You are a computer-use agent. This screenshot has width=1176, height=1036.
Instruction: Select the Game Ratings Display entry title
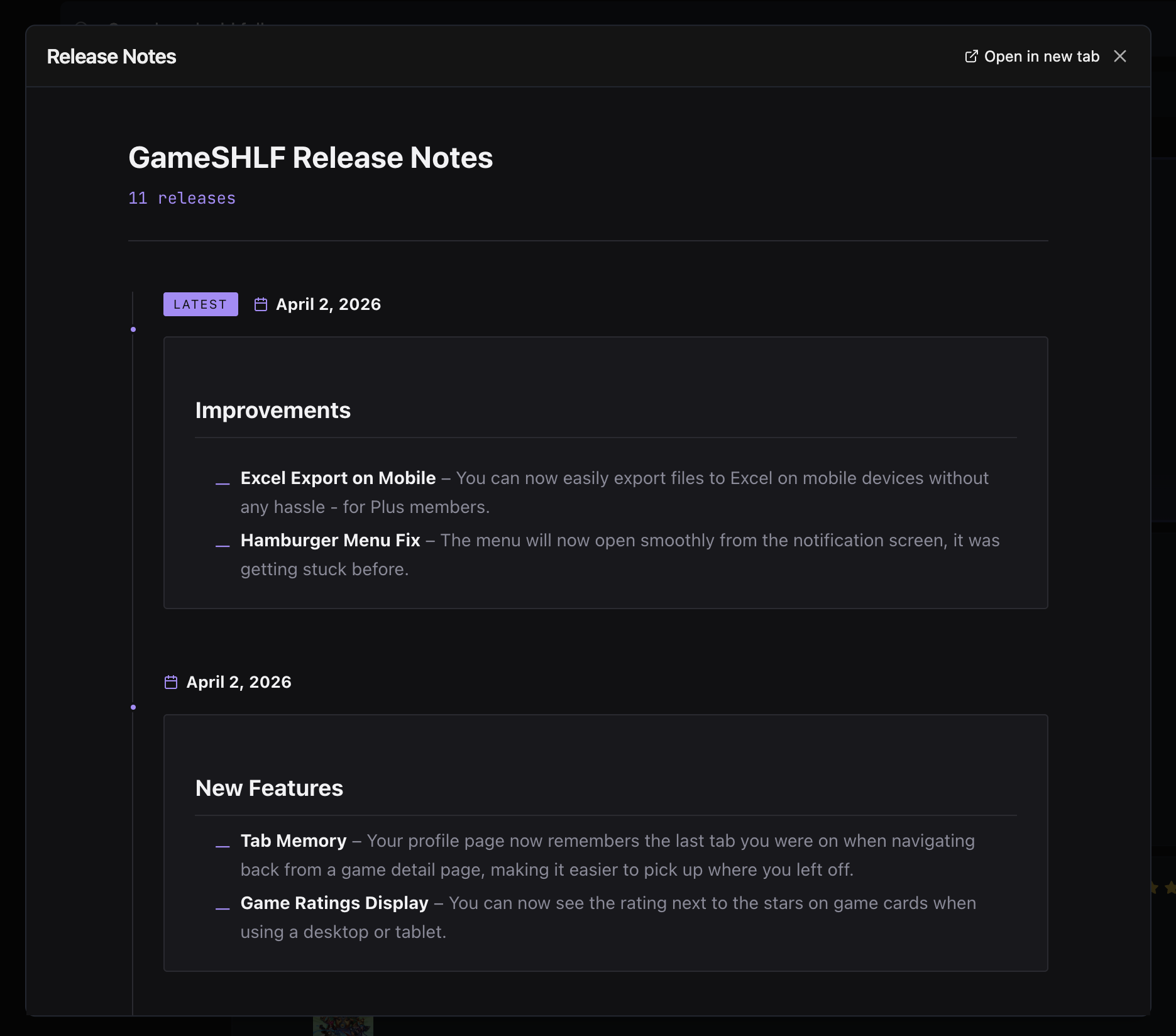point(334,903)
